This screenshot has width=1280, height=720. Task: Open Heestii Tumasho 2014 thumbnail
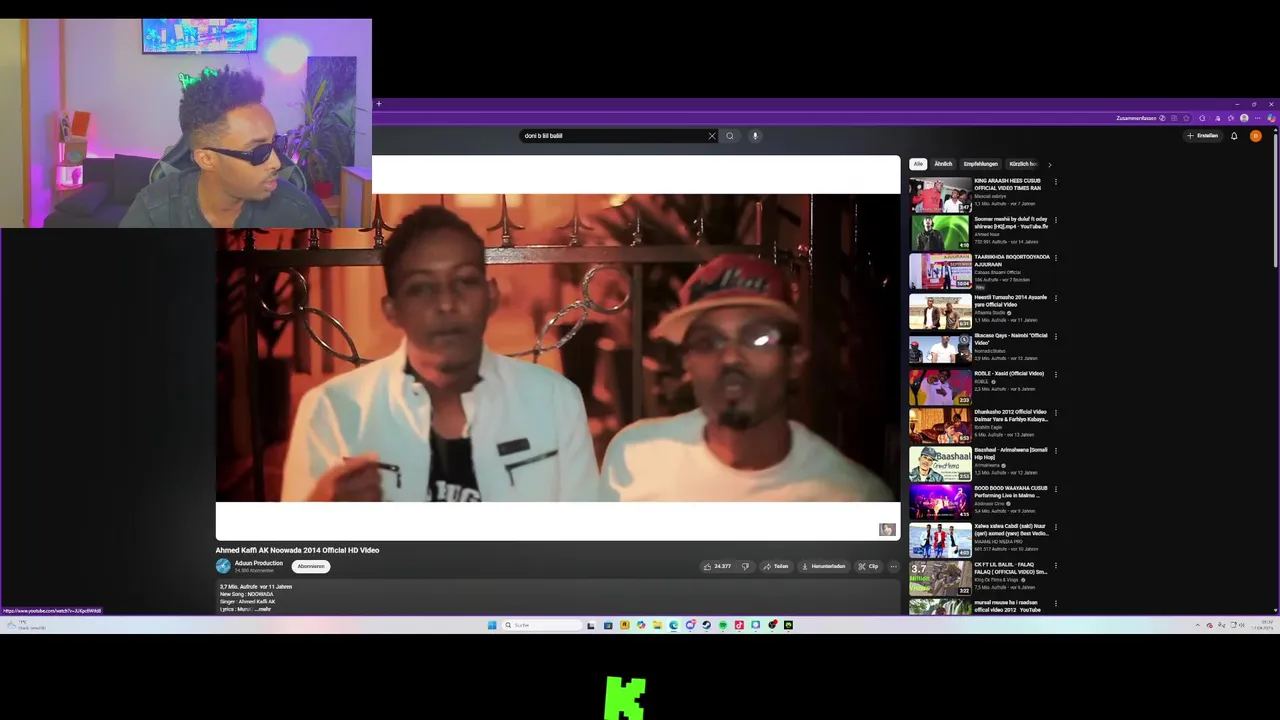point(940,311)
